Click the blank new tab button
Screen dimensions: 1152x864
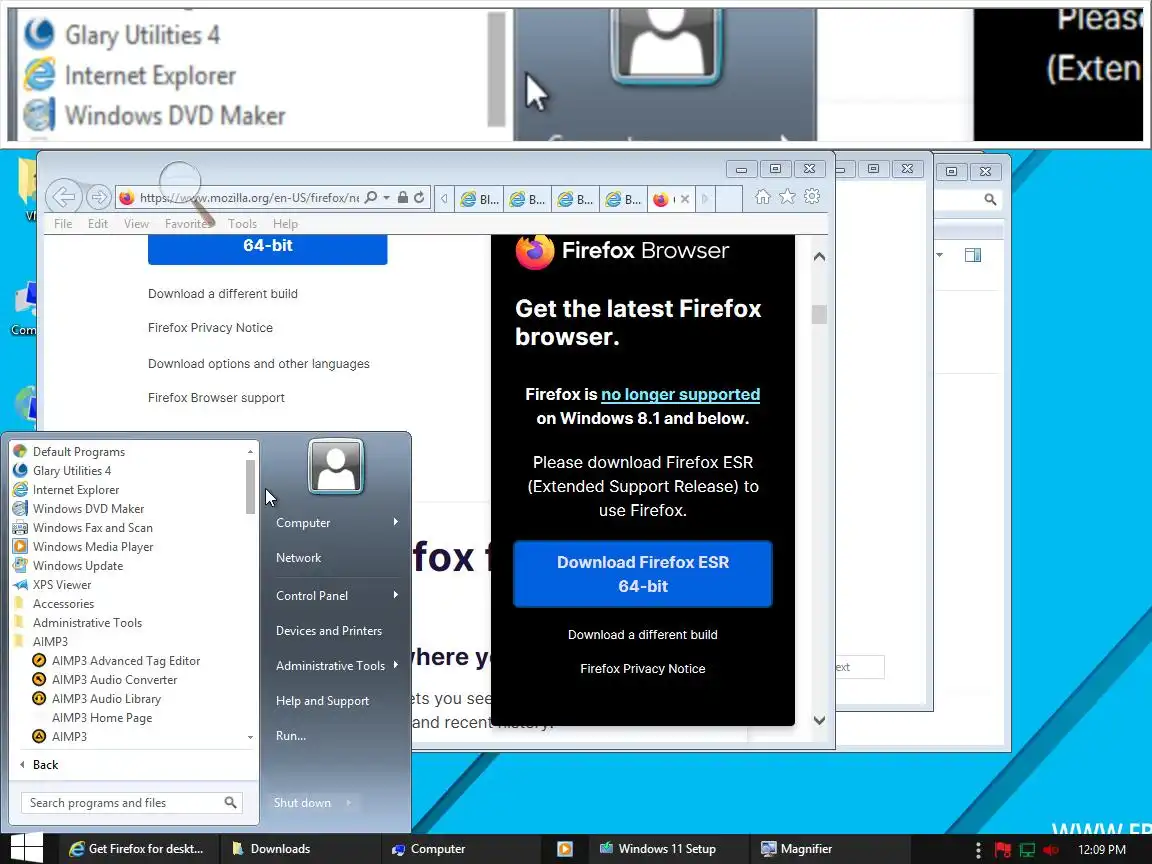(x=728, y=199)
